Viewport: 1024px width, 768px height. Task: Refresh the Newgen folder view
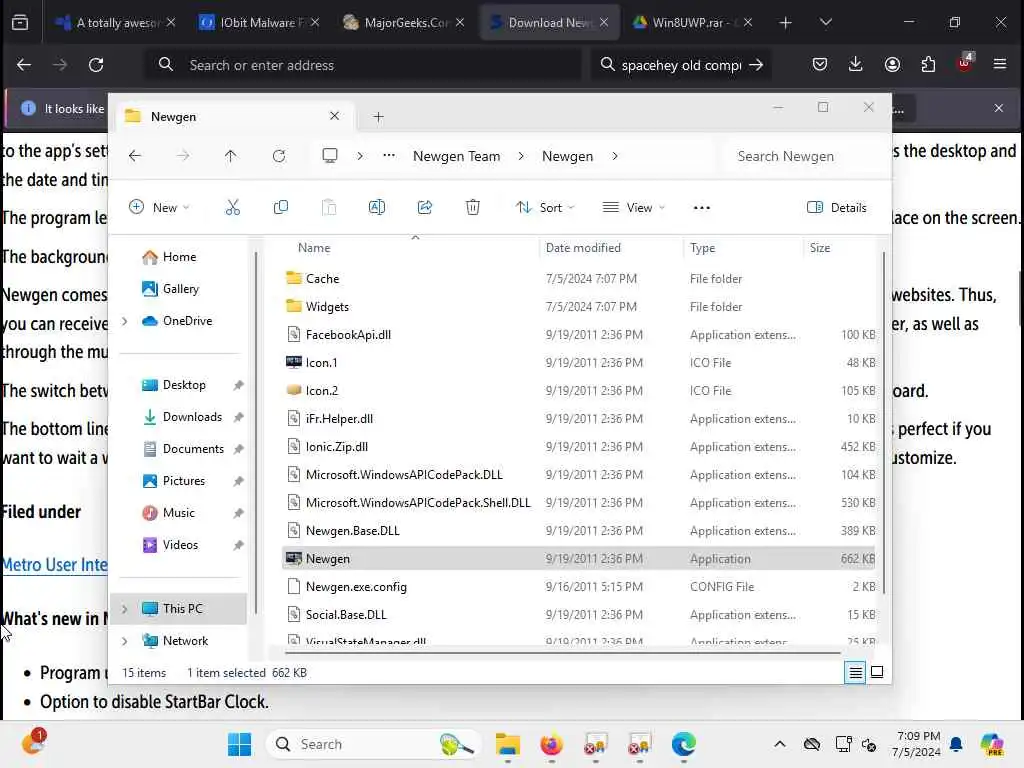pyautogui.click(x=279, y=156)
